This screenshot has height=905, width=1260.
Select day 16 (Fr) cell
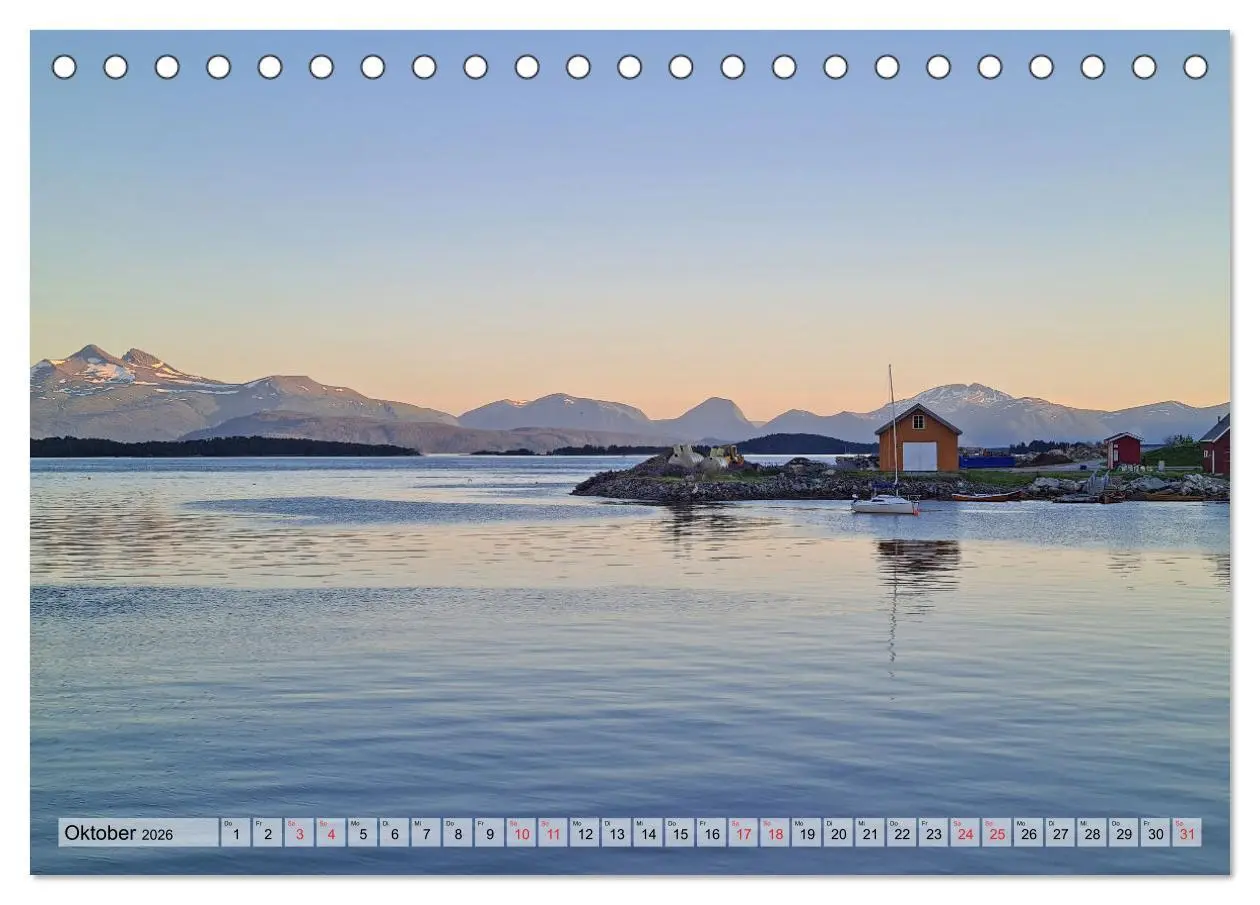[712, 833]
